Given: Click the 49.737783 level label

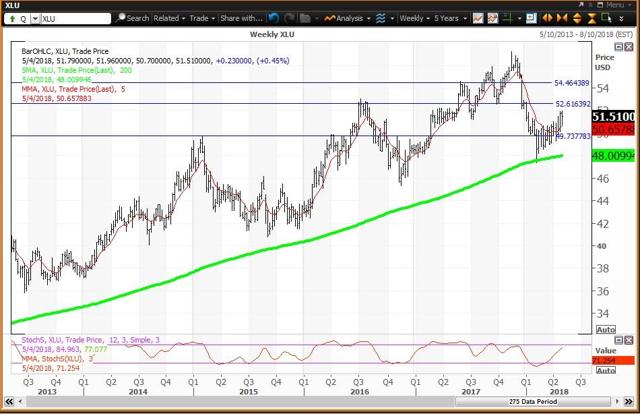Looking at the screenshot, I should pos(573,136).
